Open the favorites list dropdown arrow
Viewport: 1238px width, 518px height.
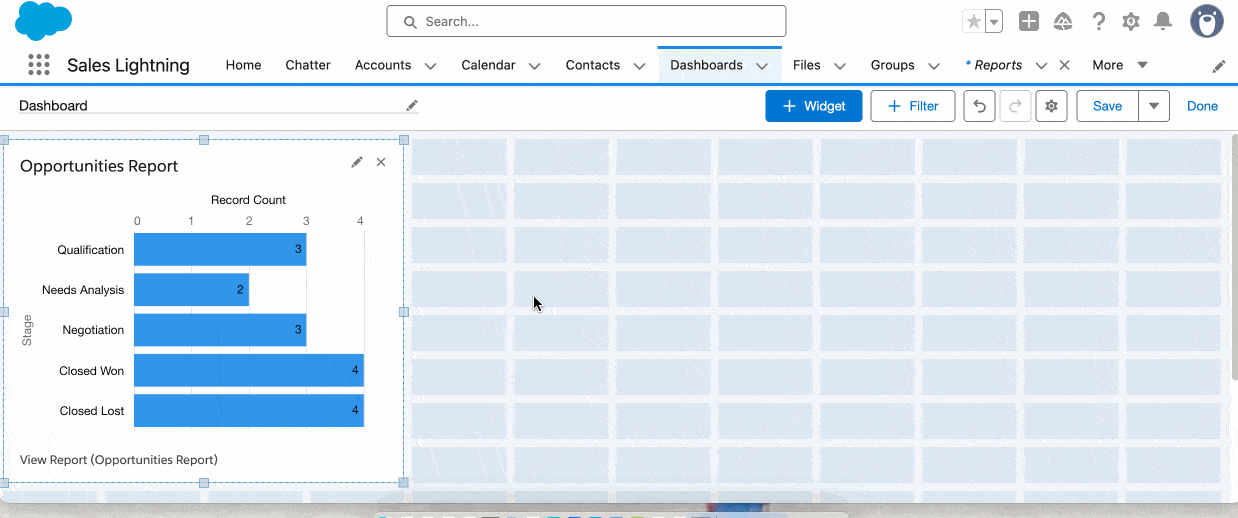(x=994, y=21)
